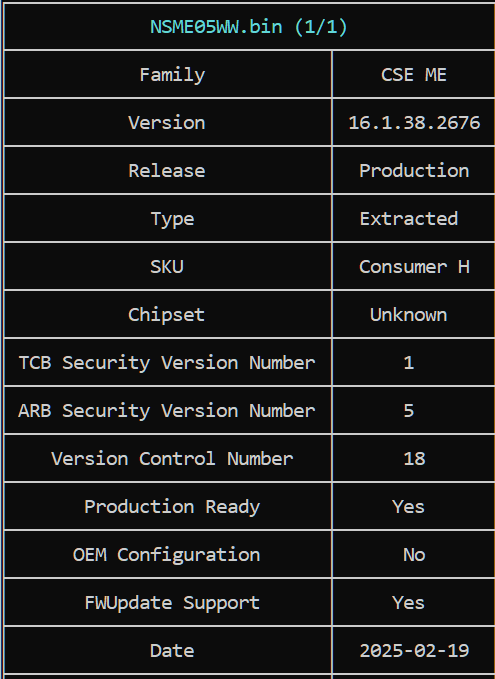Select the Production Ready label
The image size is (495, 679).
(172, 507)
